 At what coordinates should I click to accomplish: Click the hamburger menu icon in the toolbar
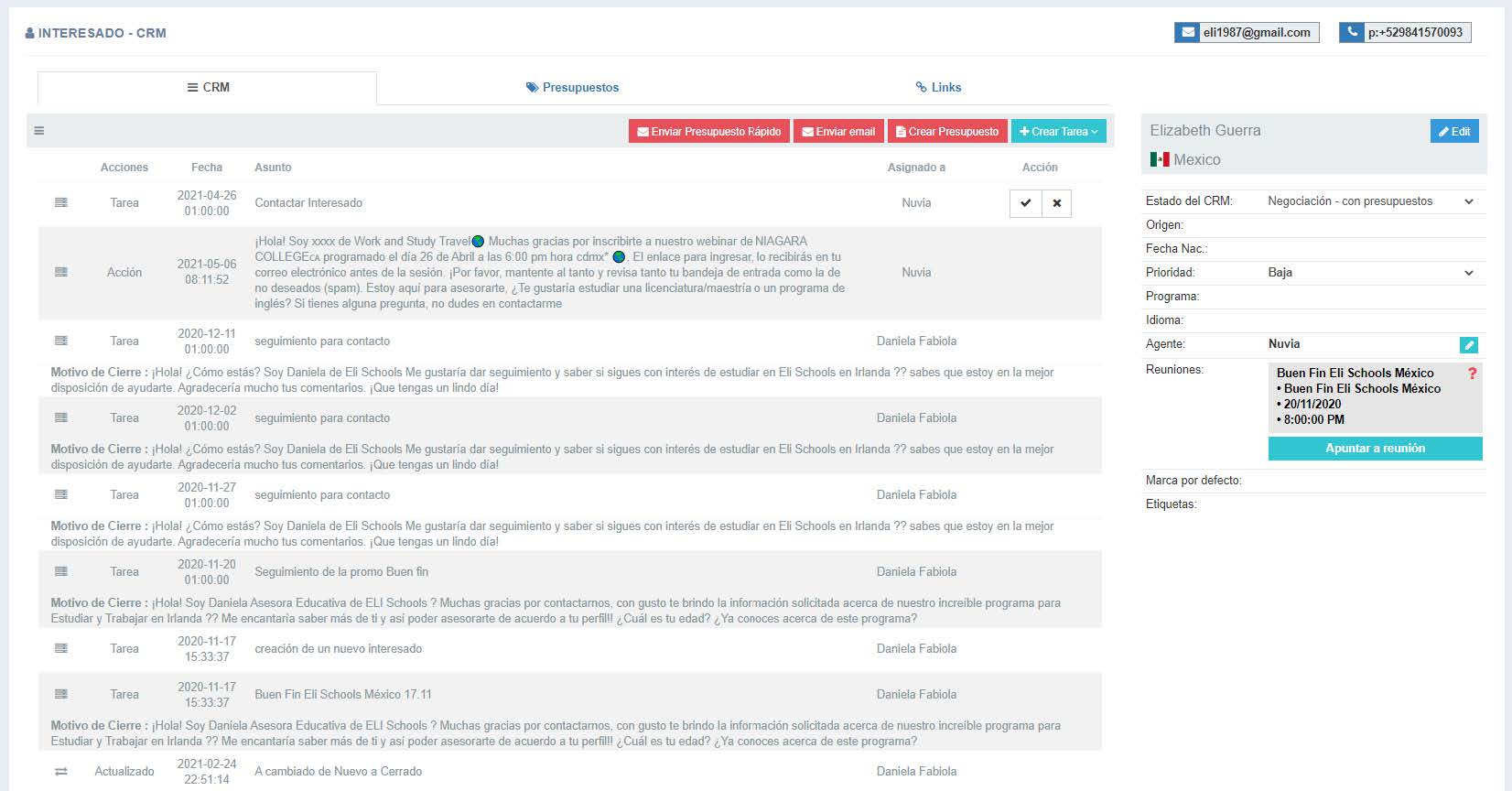pyautogui.click(x=39, y=131)
